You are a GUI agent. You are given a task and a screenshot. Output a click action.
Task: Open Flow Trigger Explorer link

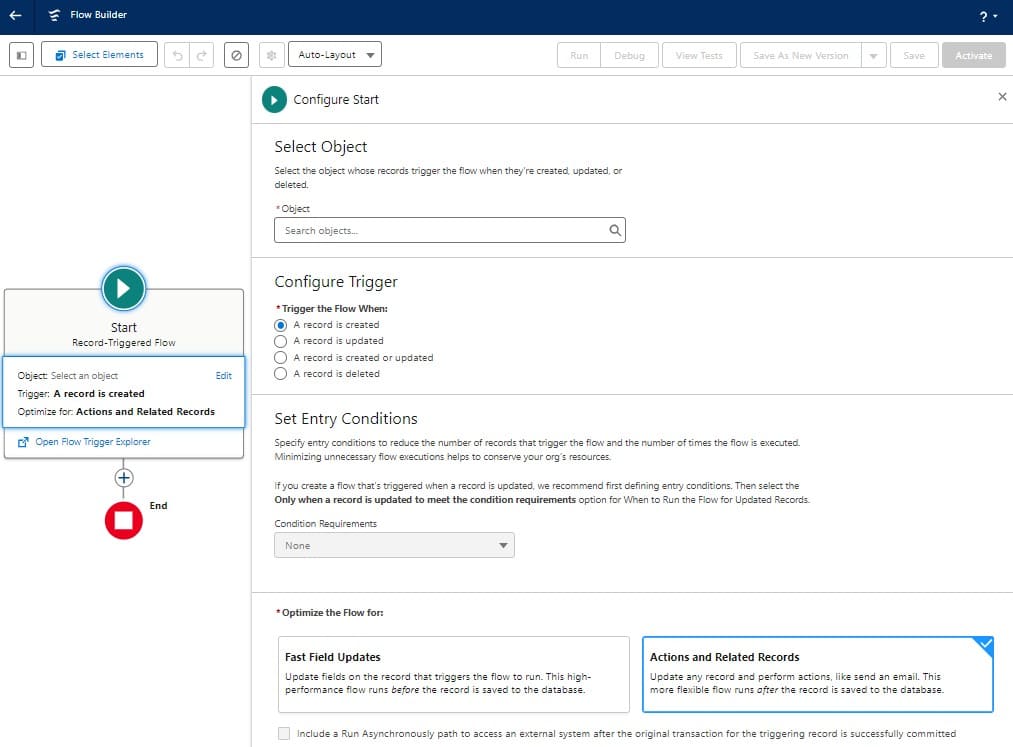coord(93,442)
